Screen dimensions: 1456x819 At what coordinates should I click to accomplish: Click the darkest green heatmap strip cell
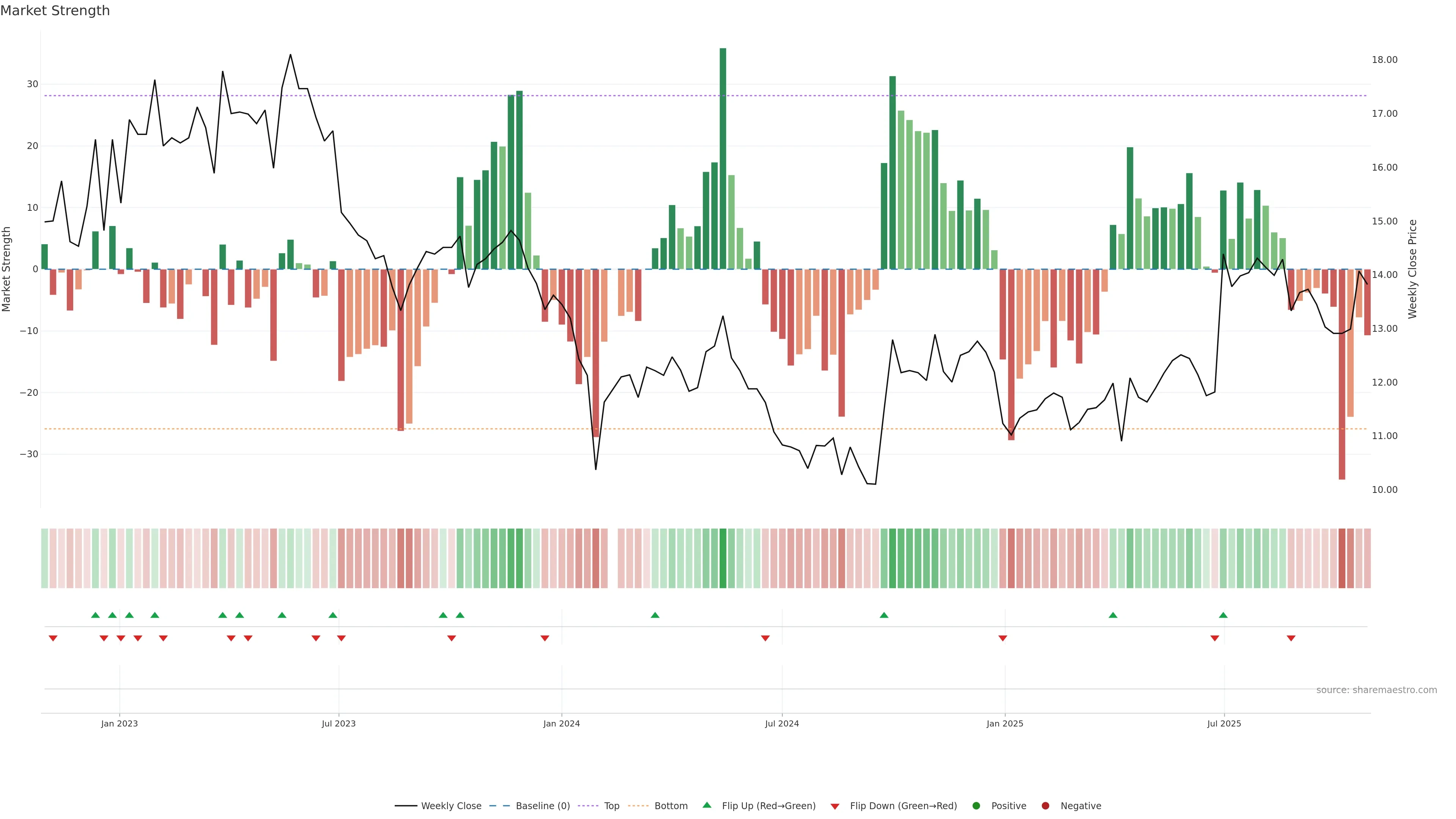click(x=723, y=559)
